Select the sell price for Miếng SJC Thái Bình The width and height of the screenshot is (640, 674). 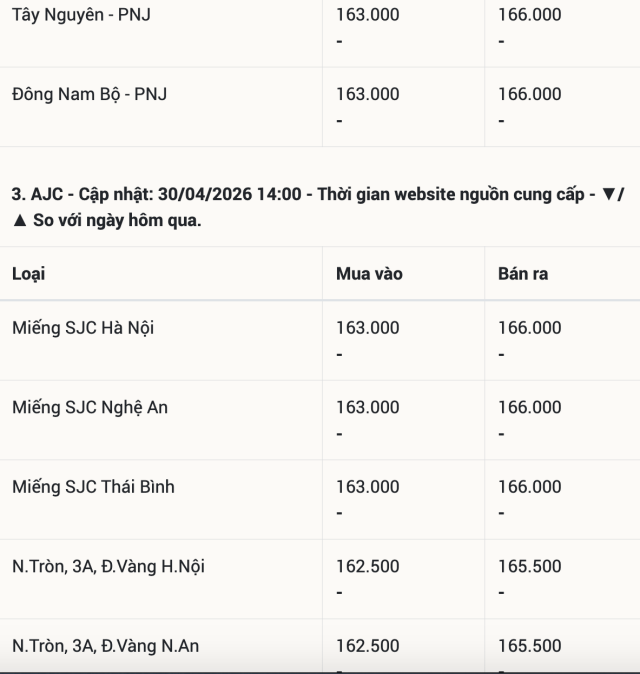530,487
